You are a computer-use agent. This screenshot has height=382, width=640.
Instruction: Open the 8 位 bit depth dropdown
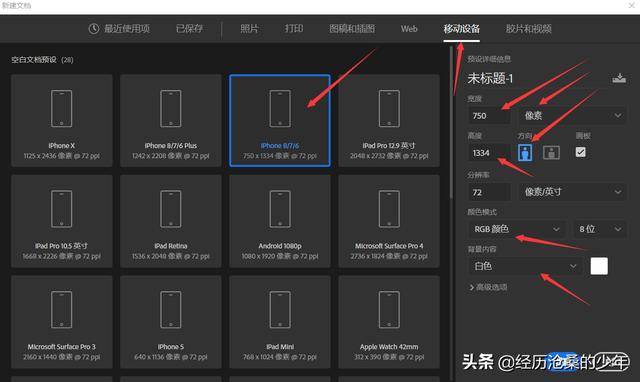coord(600,229)
